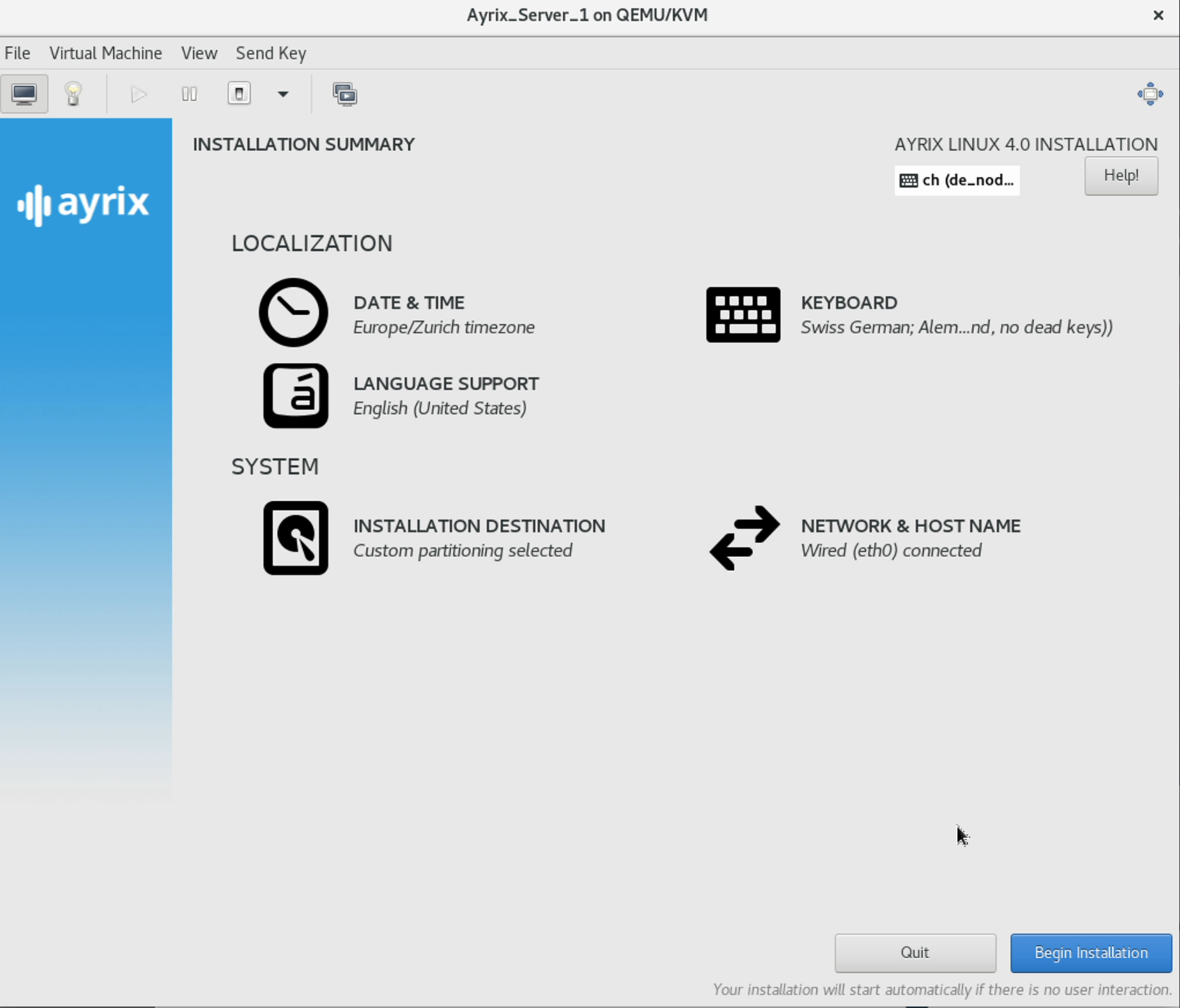
Task: Quit the installer
Action: pyautogui.click(x=915, y=953)
